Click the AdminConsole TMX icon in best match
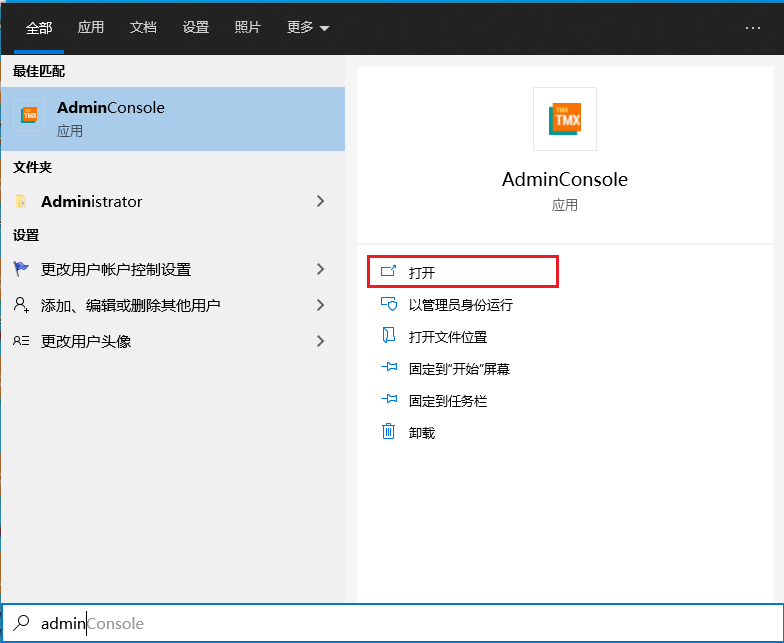The width and height of the screenshot is (784, 643). click(30, 116)
